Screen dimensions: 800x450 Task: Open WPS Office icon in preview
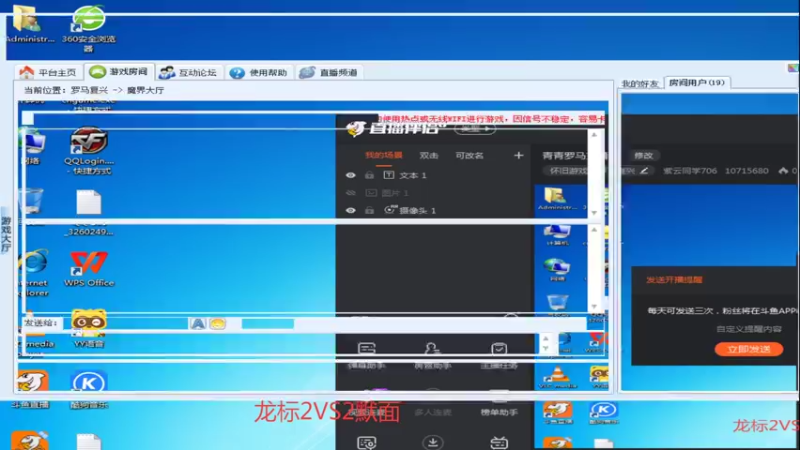[89, 268]
